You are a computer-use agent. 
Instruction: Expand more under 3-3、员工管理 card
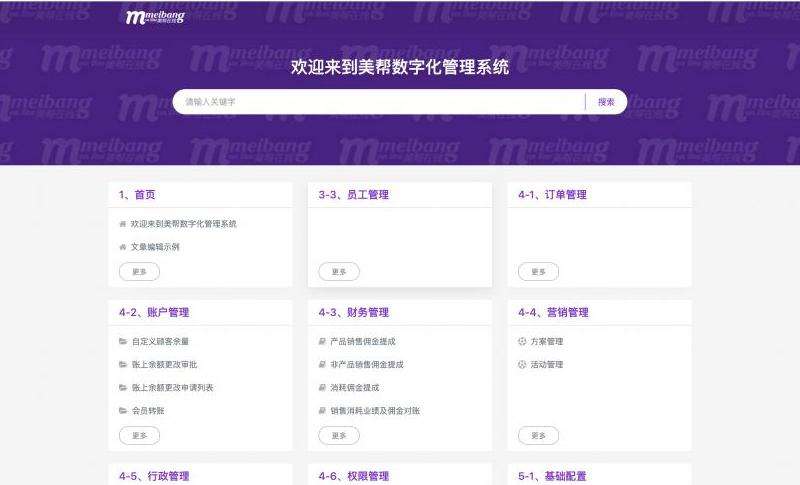[339, 272]
